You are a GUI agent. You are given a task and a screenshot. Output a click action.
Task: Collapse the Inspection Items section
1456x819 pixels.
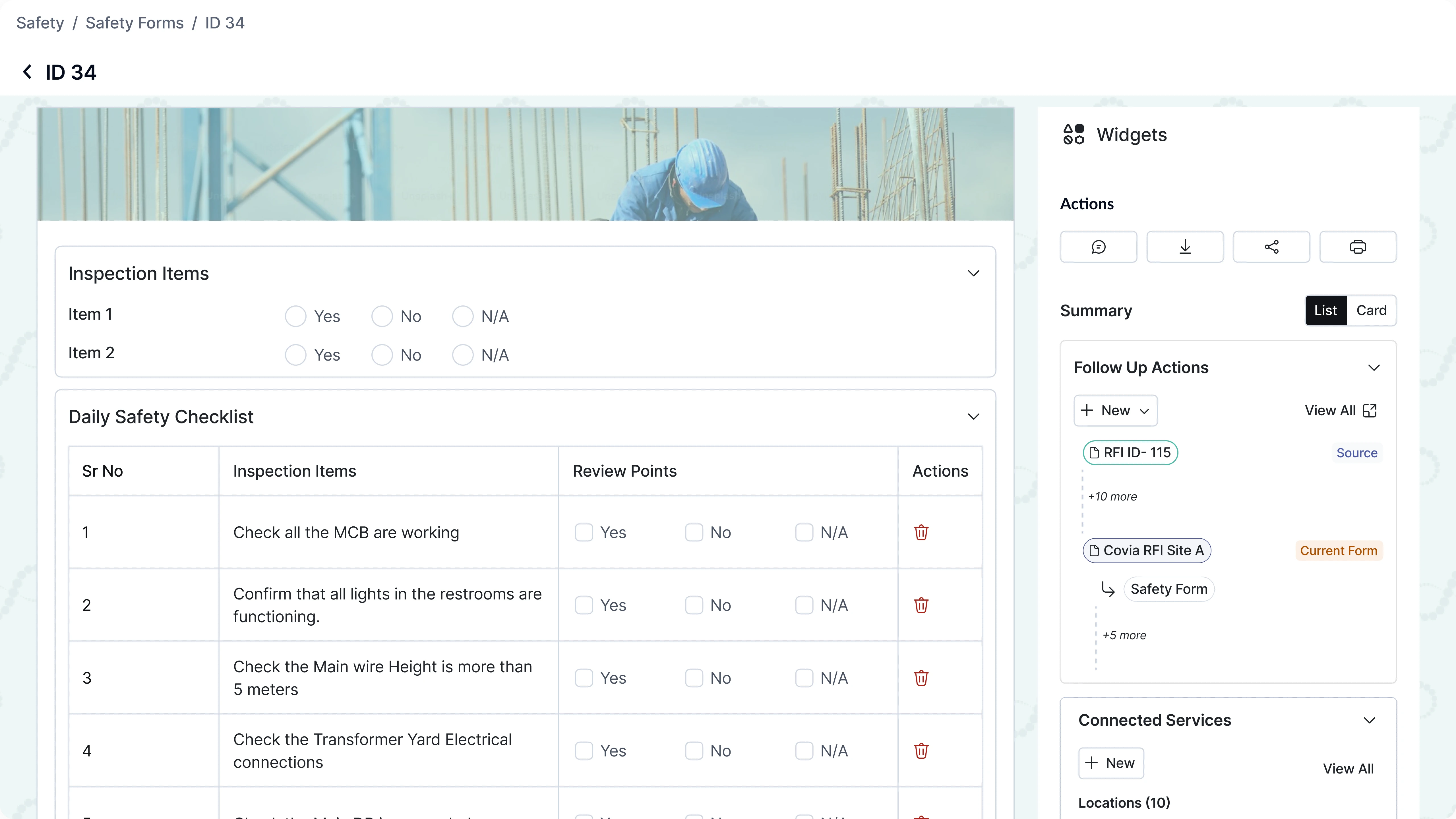point(973,273)
